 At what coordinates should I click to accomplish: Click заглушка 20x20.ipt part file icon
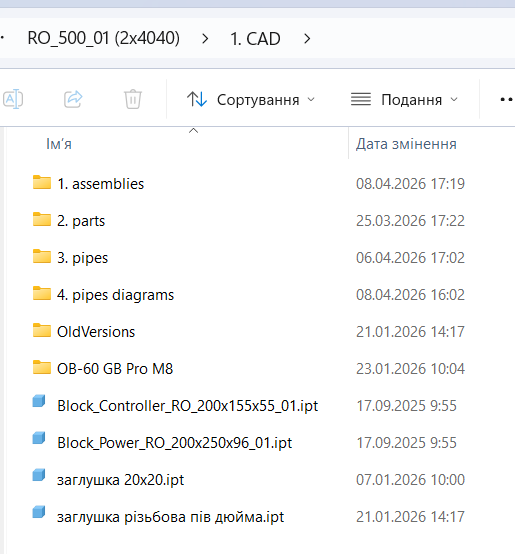pyautogui.click(x=39, y=475)
